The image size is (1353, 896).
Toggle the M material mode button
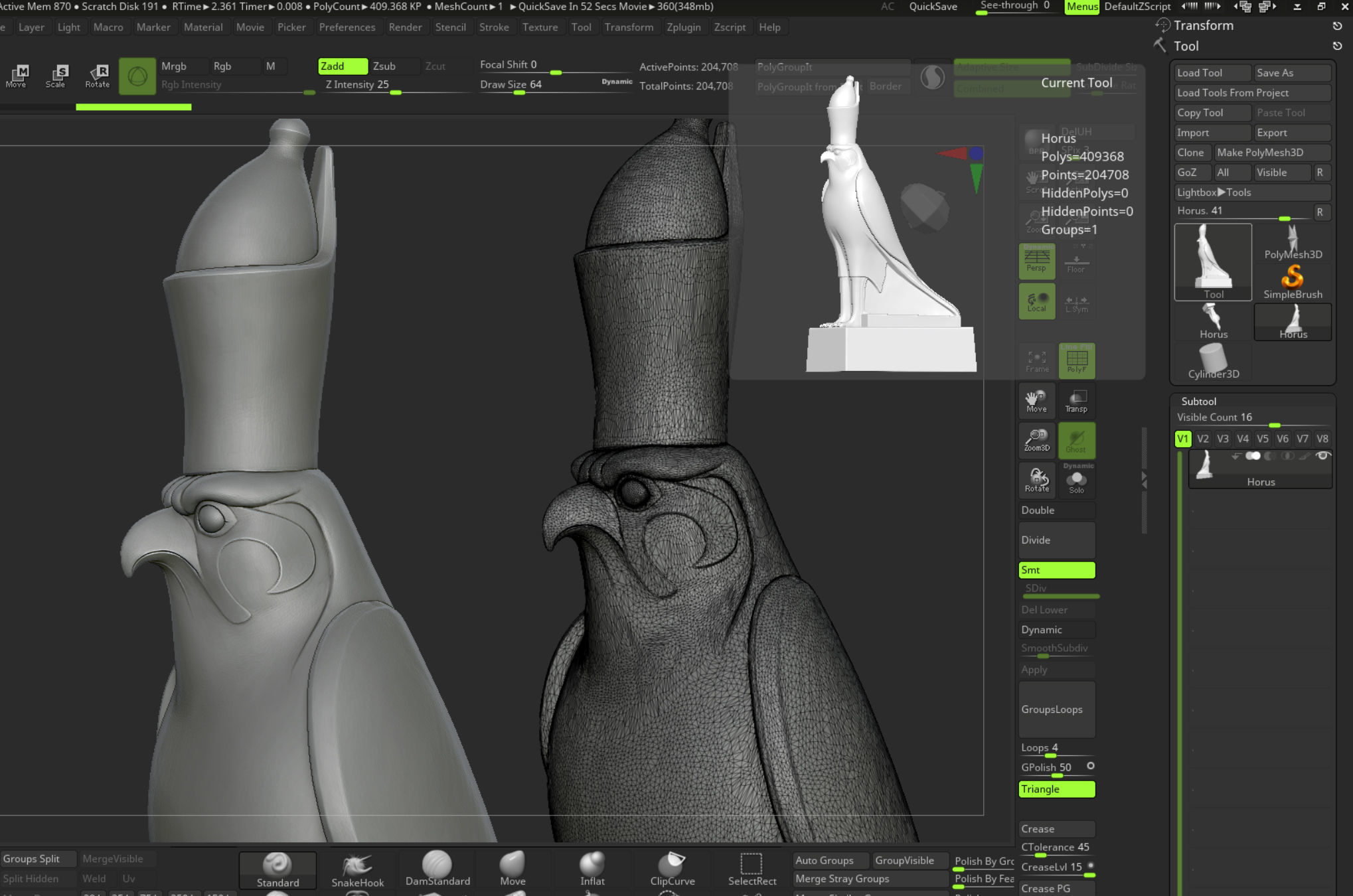coord(275,66)
